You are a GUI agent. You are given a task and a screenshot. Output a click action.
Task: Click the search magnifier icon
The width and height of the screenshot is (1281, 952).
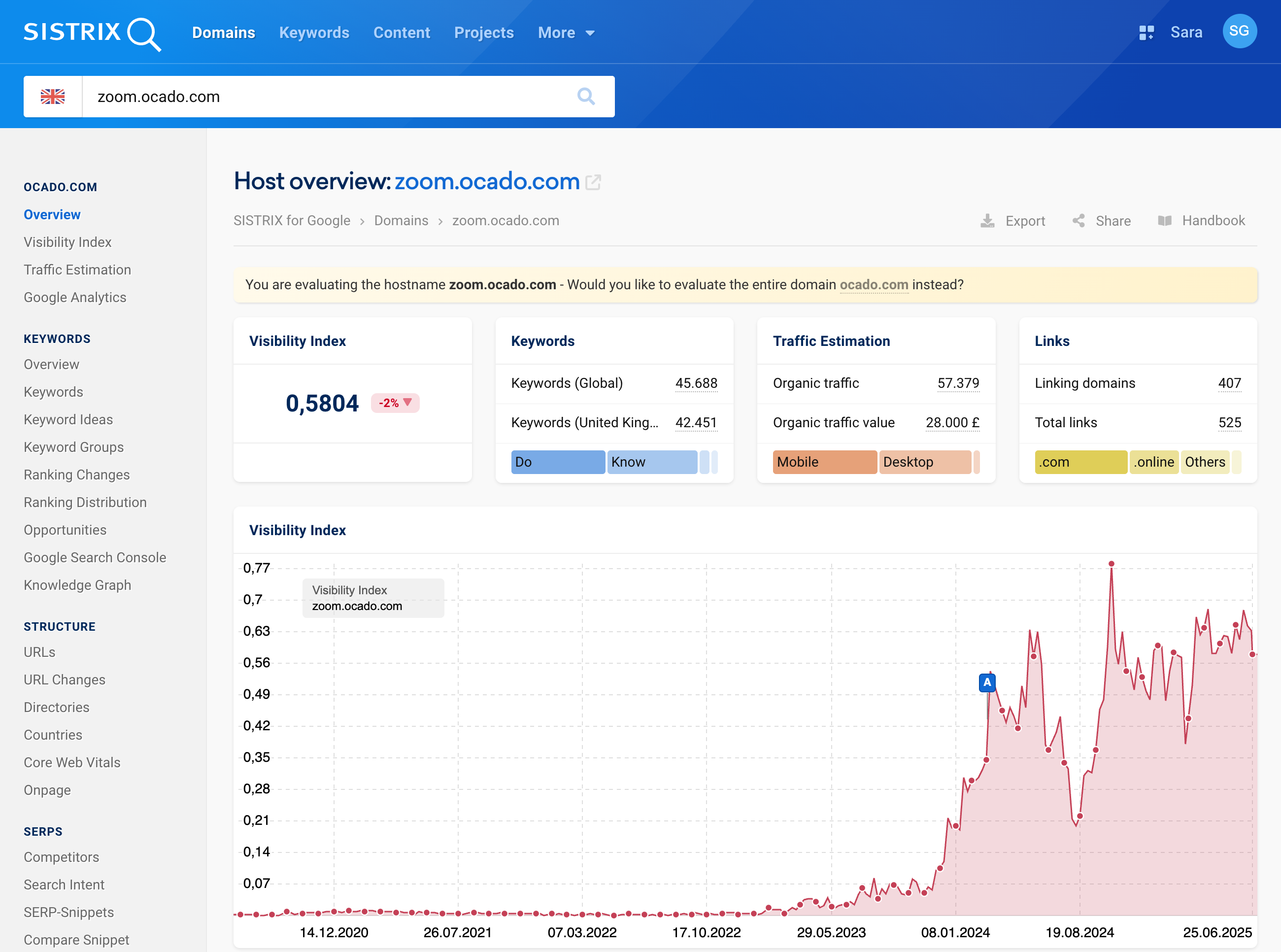(x=585, y=96)
